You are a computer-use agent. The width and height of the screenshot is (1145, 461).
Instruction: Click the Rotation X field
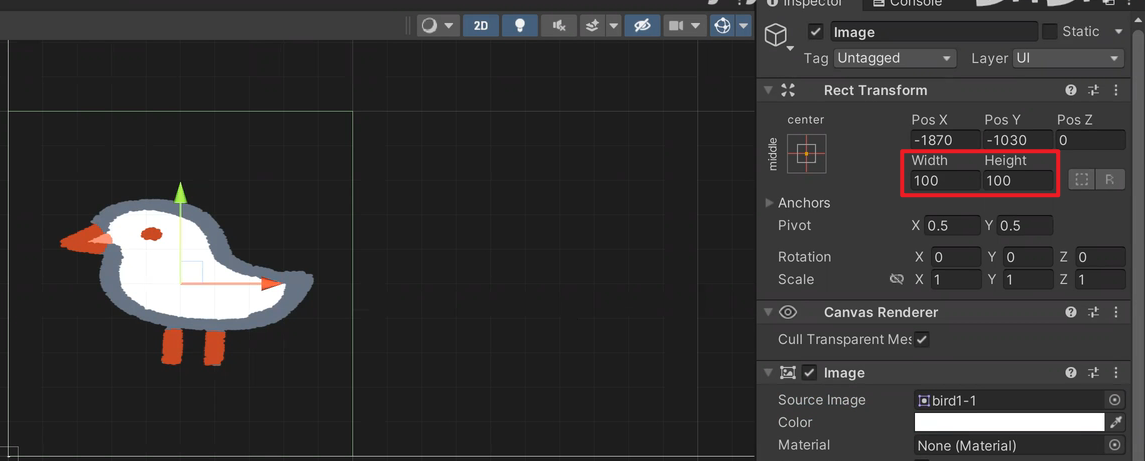(x=954, y=257)
